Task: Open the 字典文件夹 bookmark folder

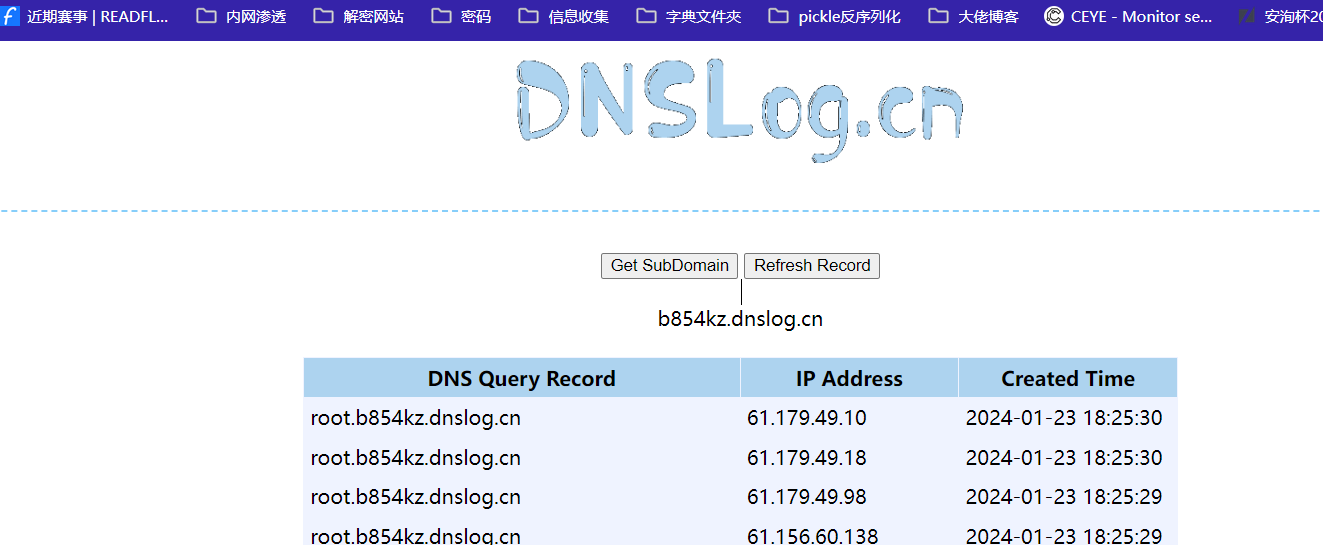Action: [x=689, y=17]
